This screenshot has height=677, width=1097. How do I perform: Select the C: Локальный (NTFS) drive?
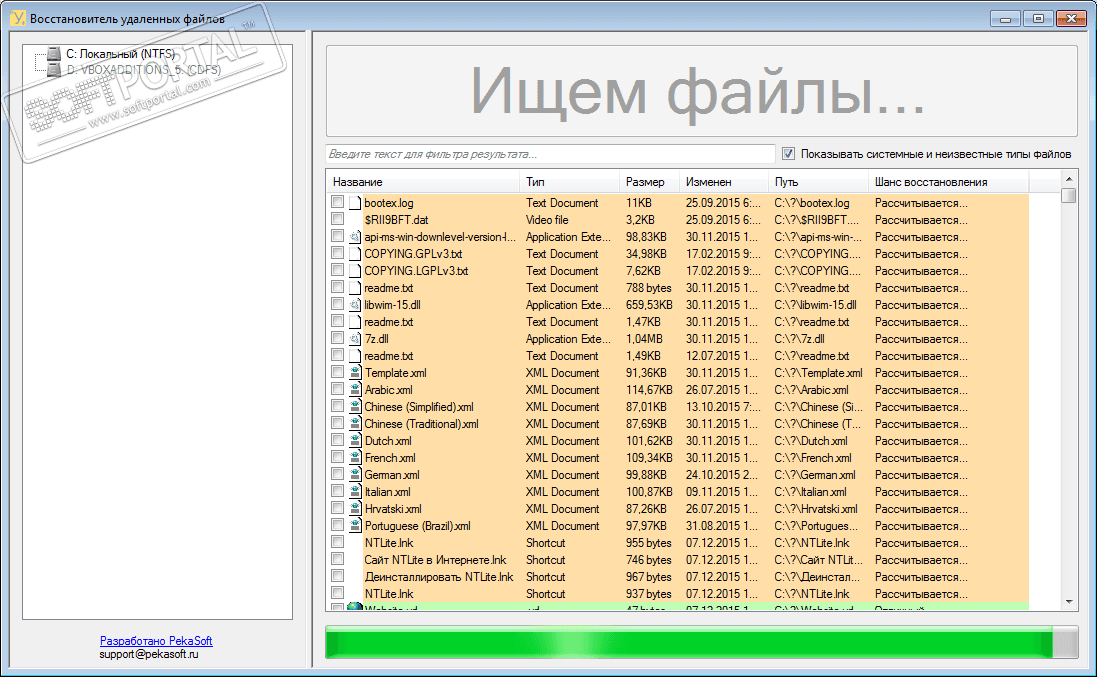pos(120,54)
